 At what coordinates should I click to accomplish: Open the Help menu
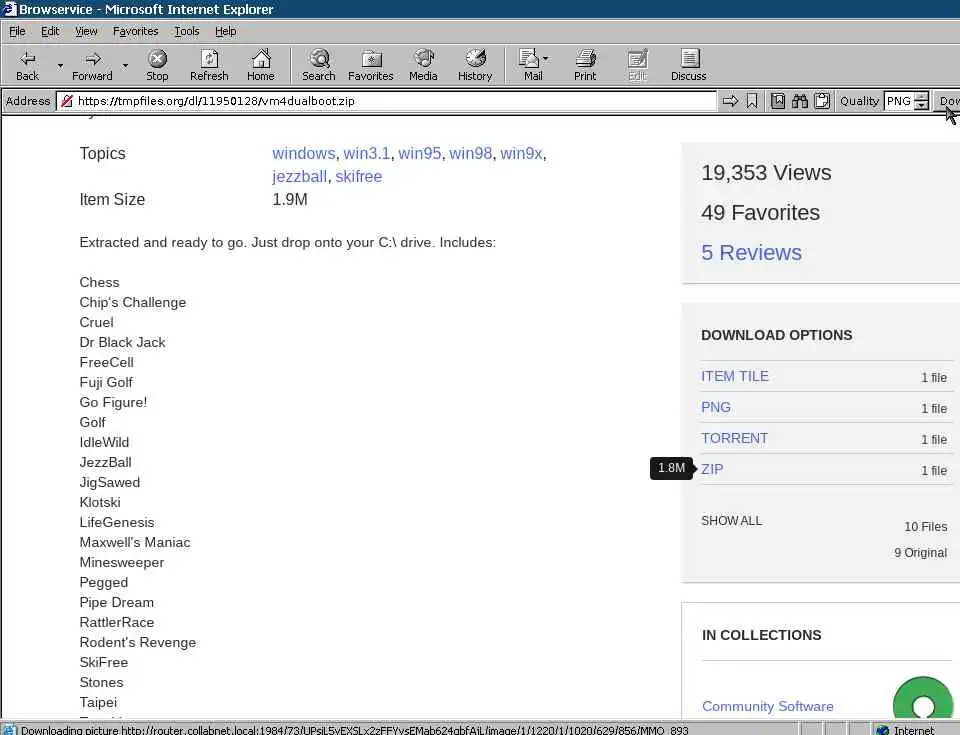(x=225, y=31)
